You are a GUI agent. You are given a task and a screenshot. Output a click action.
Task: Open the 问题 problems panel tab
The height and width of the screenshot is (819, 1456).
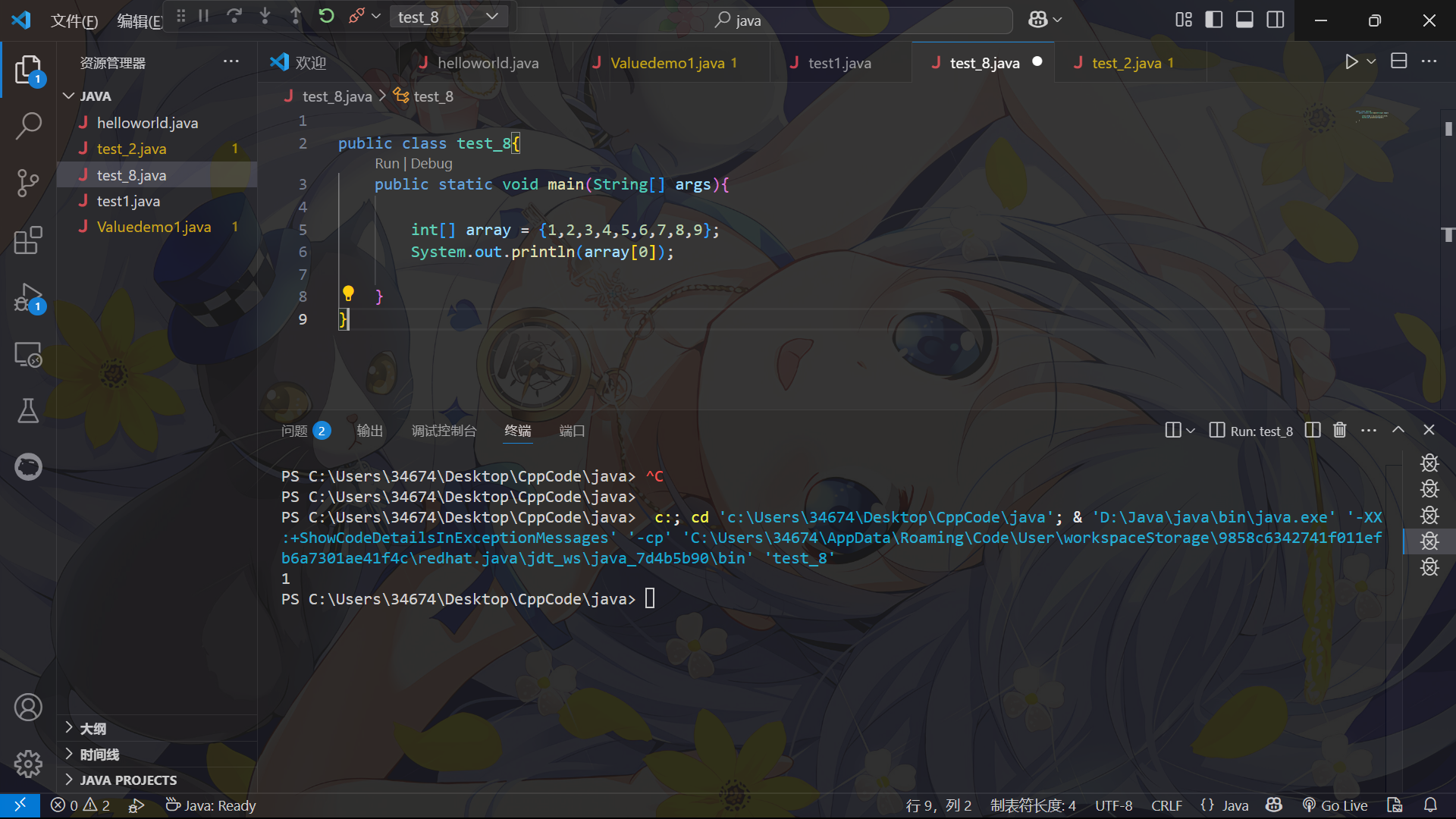pyautogui.click(x=306, y=431)
